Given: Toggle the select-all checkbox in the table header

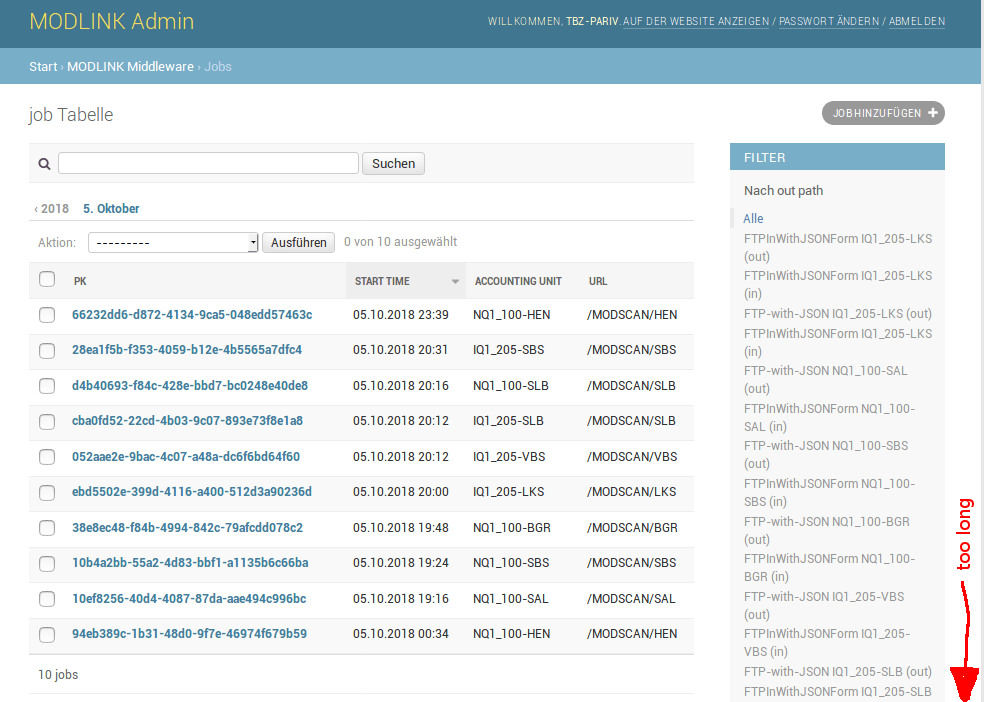Looking at the screenshot, I should pyautogui.click(x=46, y=280).
